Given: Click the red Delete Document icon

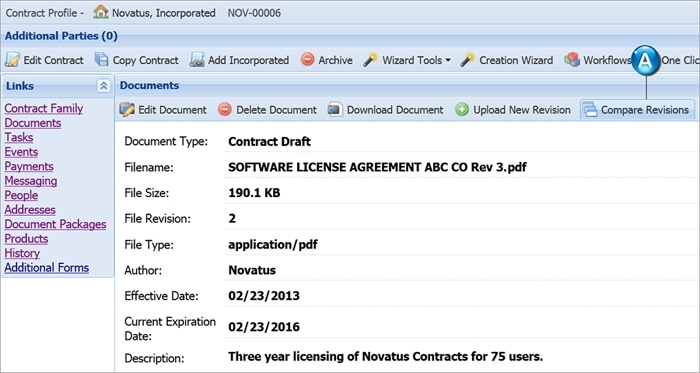Looking at the screenshot, I should [225, 109].
